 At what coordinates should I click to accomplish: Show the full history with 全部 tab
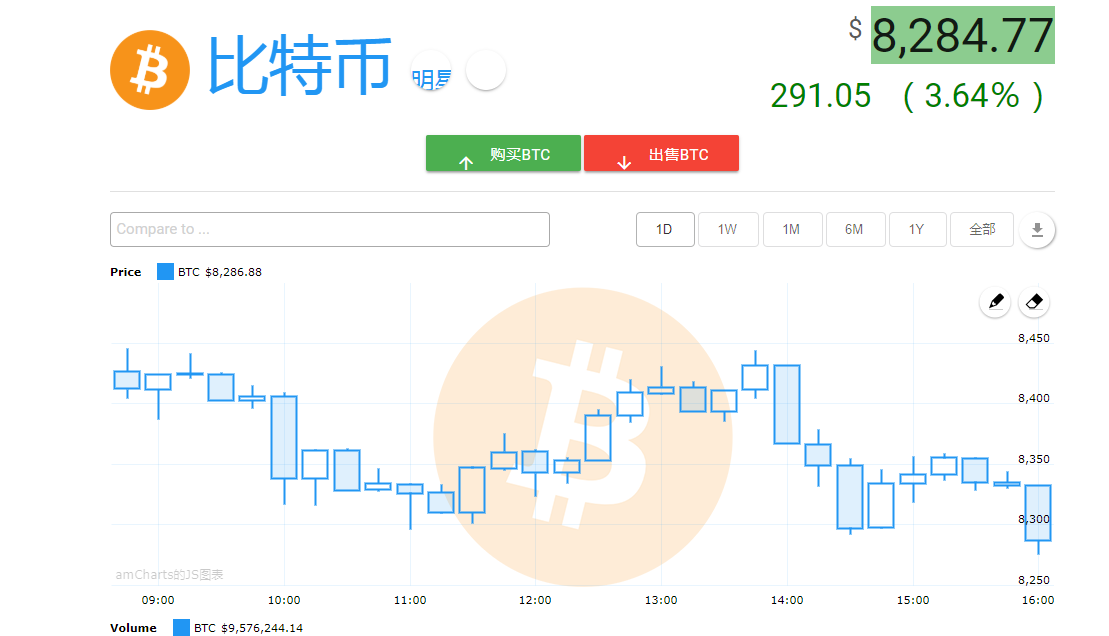coord(982,229)
